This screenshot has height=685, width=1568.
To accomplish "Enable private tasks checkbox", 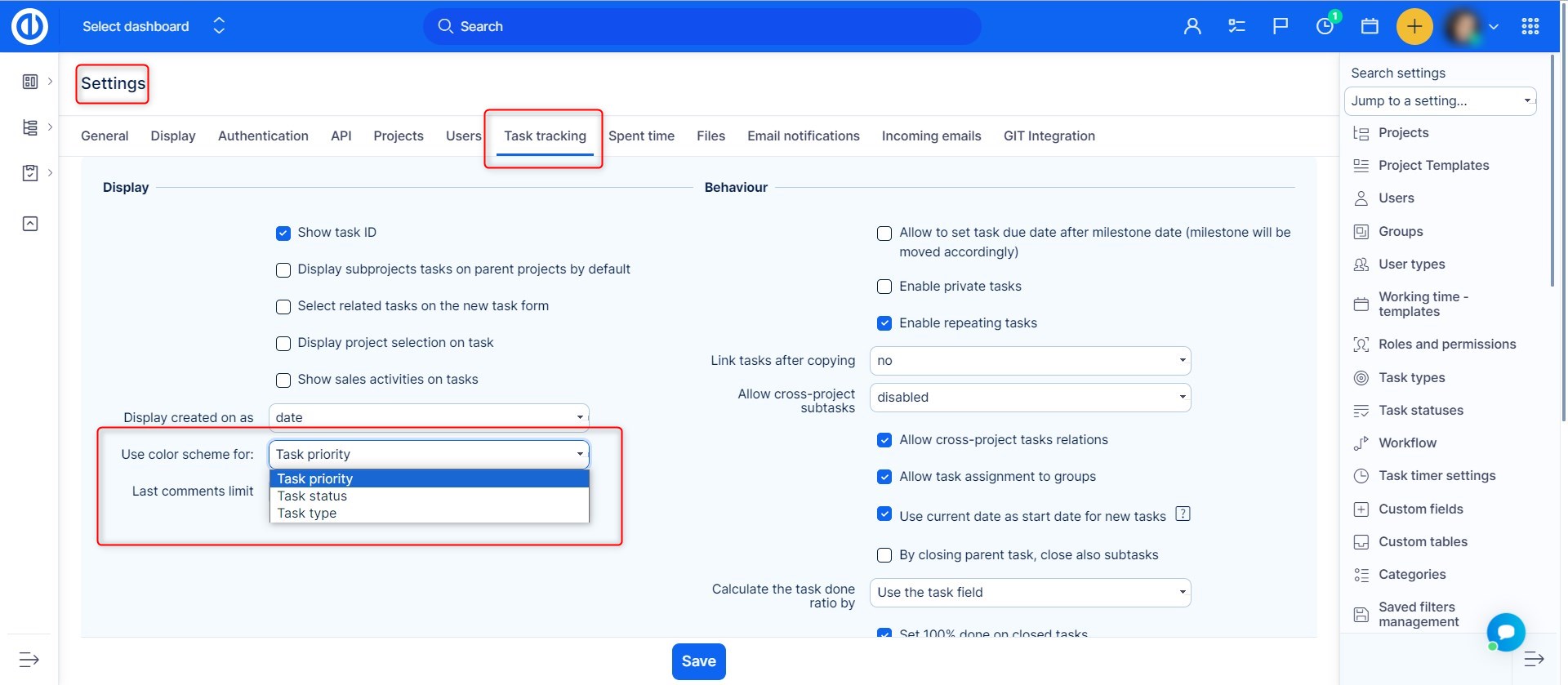I will point(884,287).
